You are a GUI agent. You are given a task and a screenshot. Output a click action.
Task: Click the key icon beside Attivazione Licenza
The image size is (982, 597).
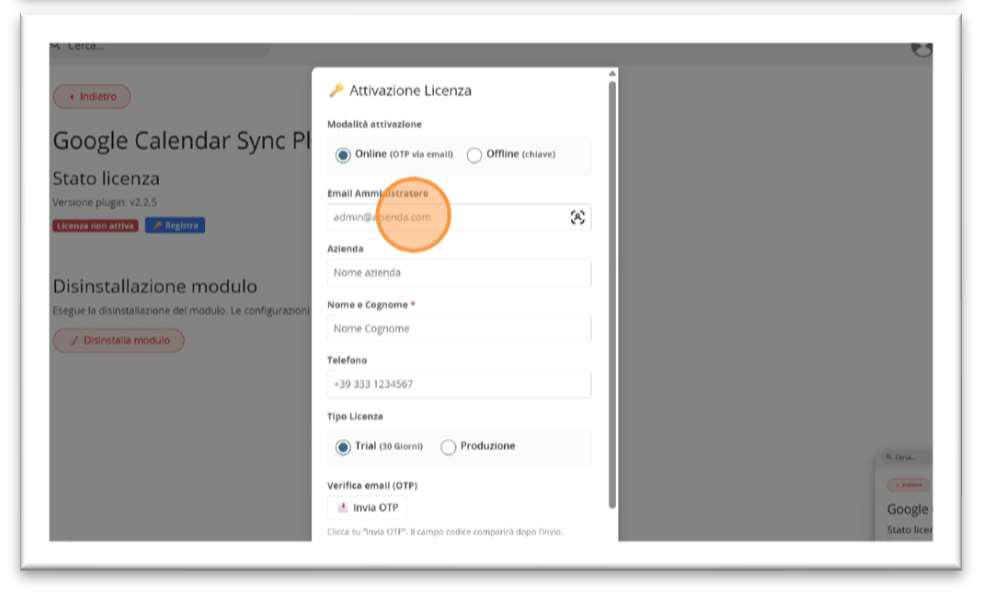[x=336, y=90]
